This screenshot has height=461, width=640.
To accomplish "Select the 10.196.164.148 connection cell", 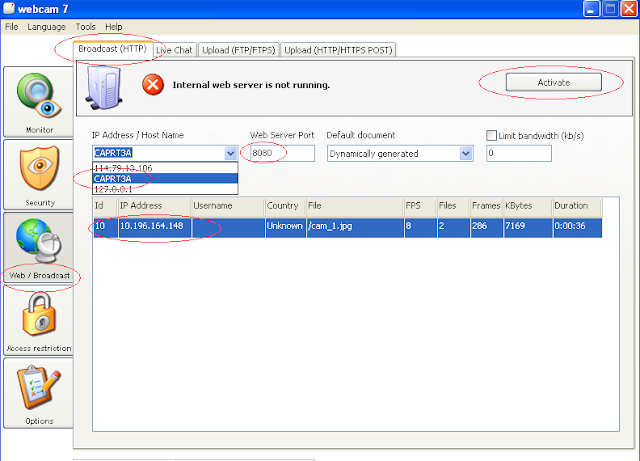I will tap(154, 227).
